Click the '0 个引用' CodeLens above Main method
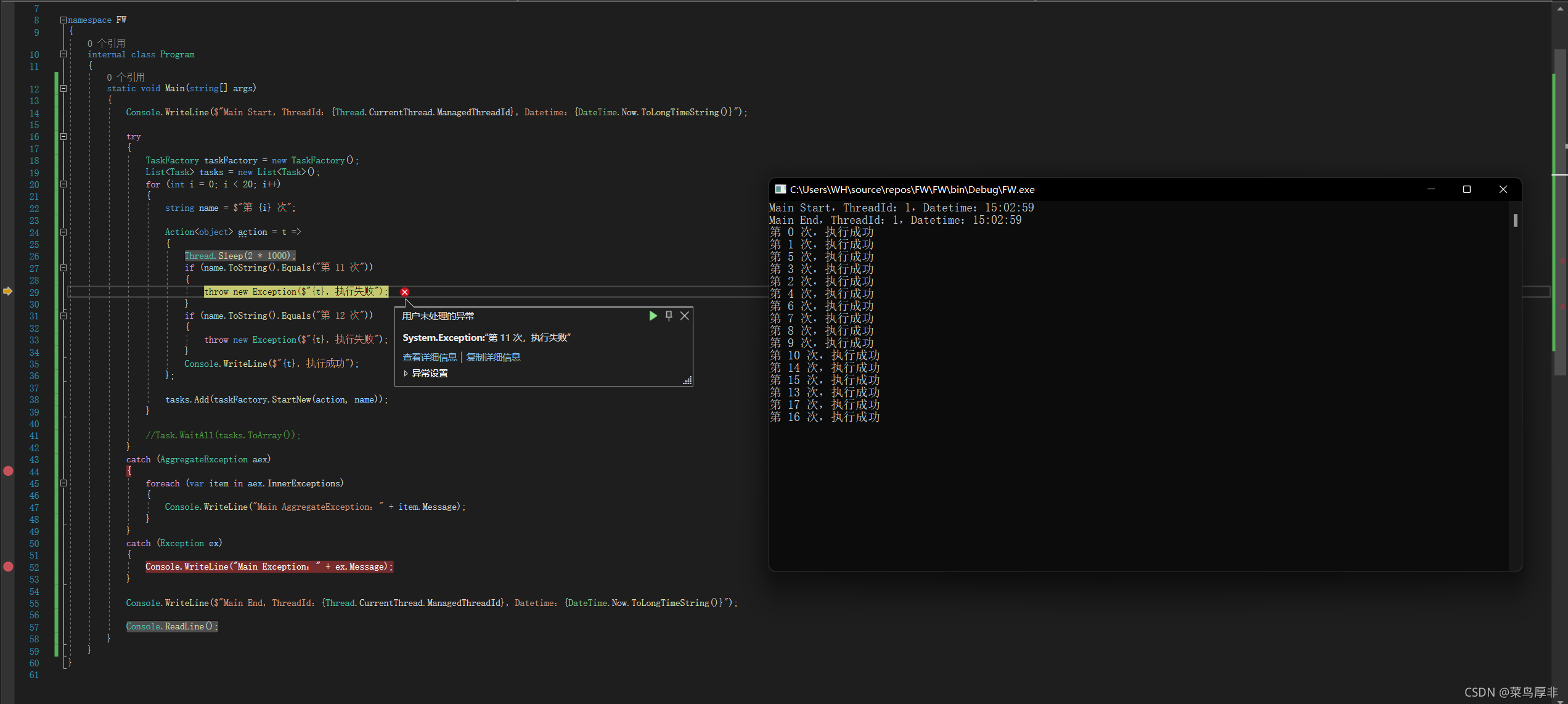This screenshot has width=1568, height=704. [x=126, y=77]
